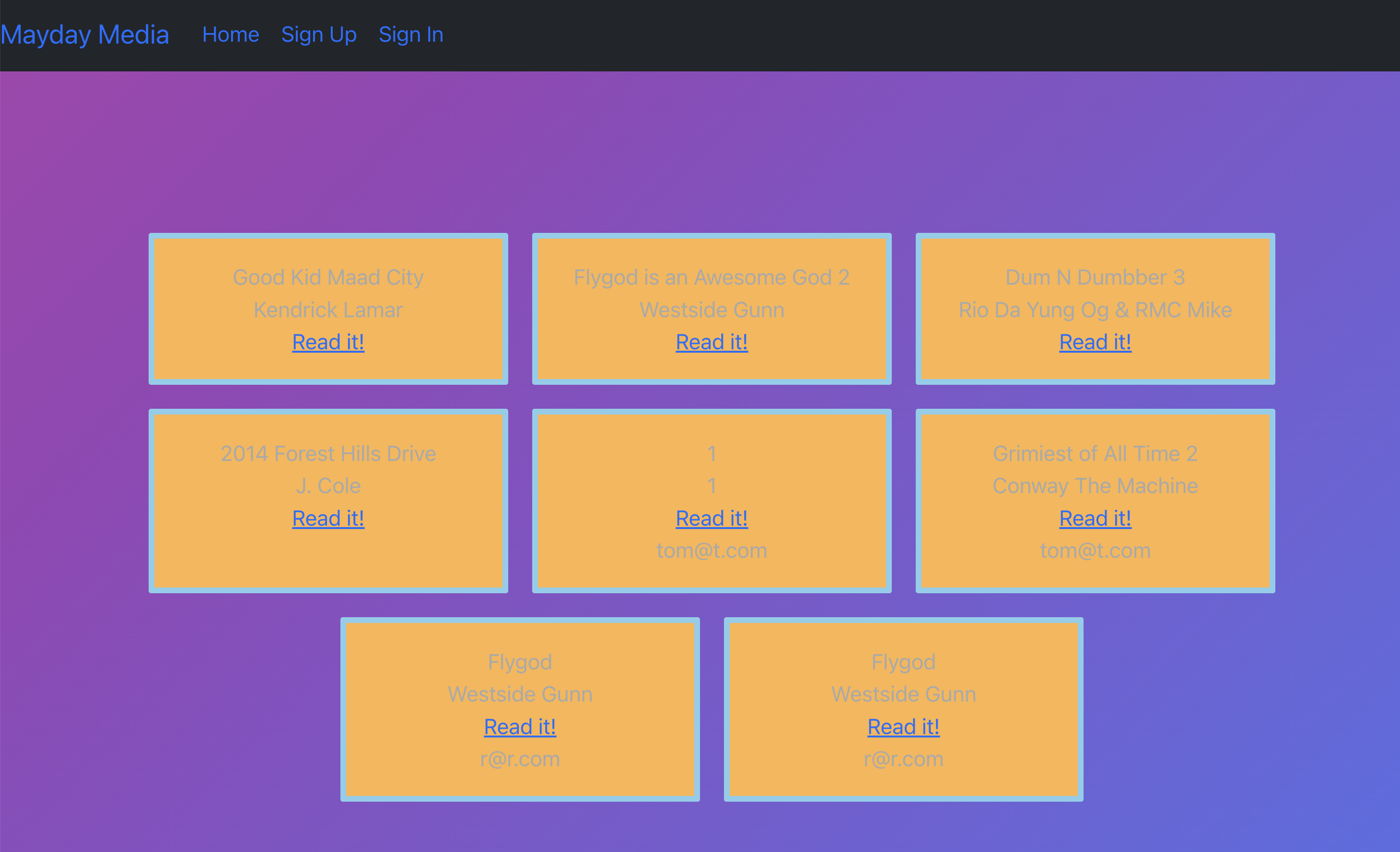Select Rio Da Yung Og & RMC Mike text
The height and width of the screenshot is (852, 1400).
[x=1095, y=310]
